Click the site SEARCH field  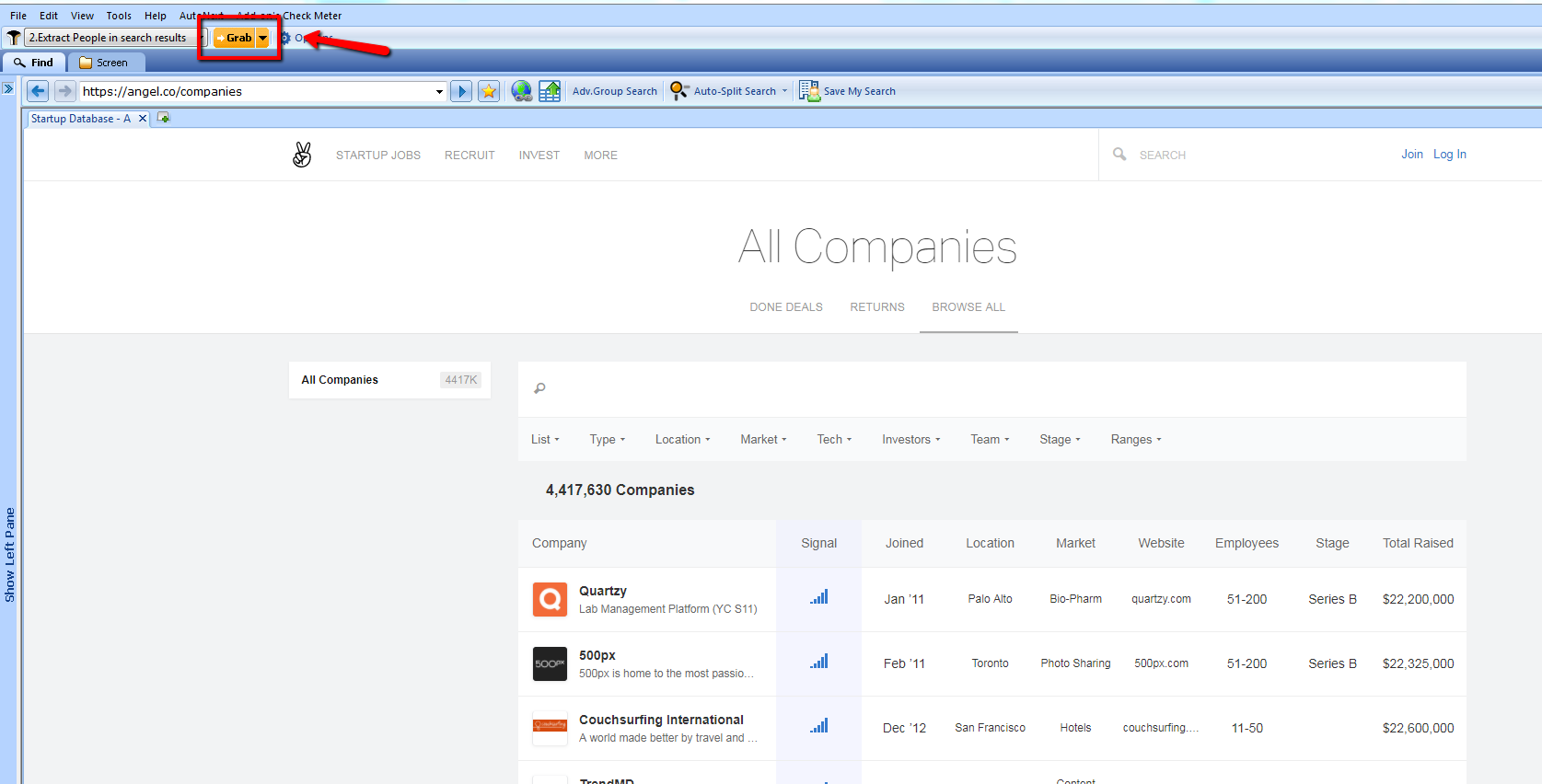1162,156
